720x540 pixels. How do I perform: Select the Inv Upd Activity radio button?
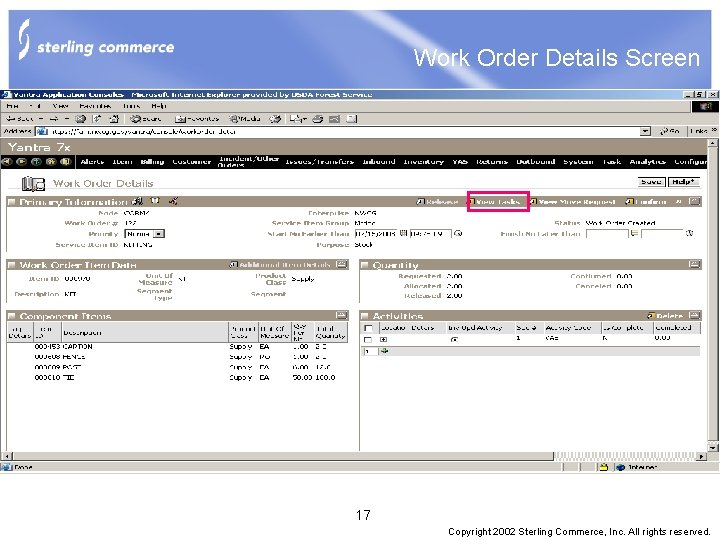pos(454,340)
